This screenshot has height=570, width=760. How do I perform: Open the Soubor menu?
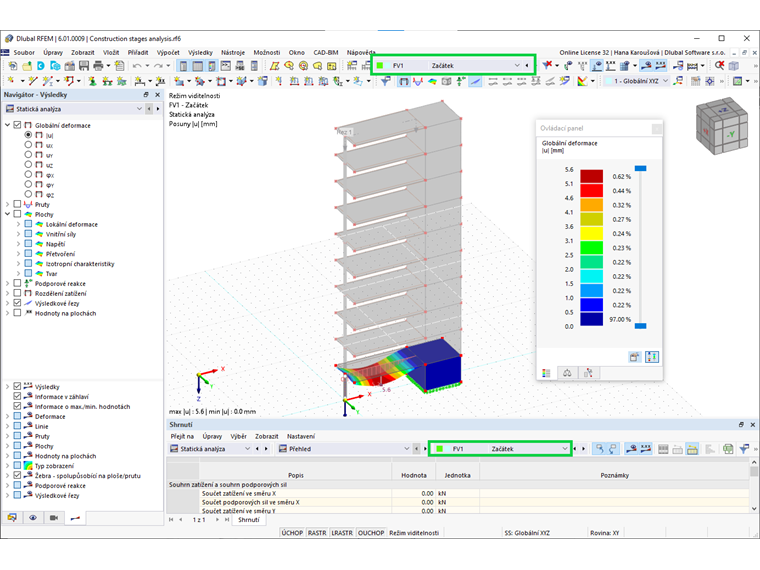[x=24, y=52]
